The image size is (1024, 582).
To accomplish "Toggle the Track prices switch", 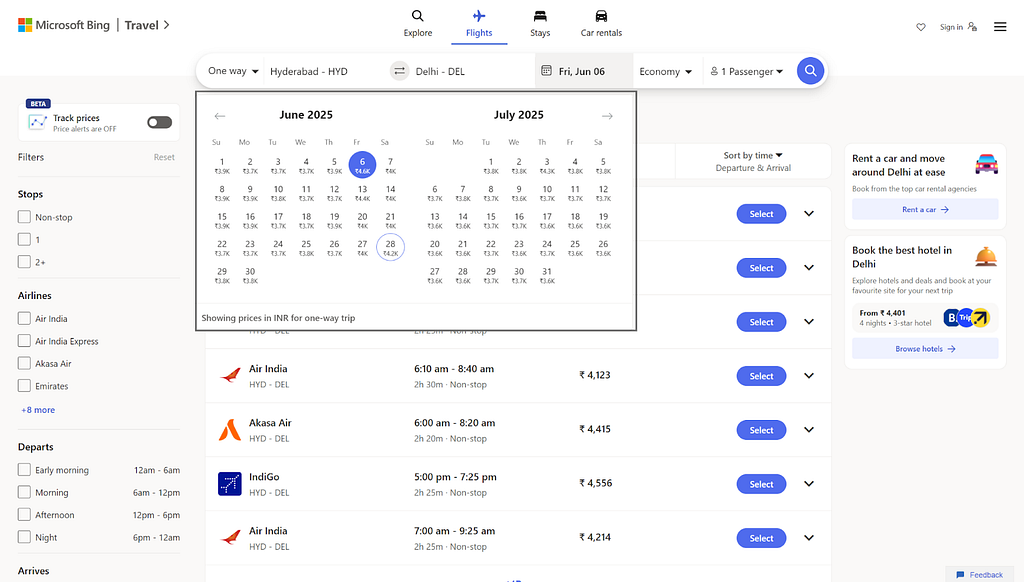I will tap(159, 122).
